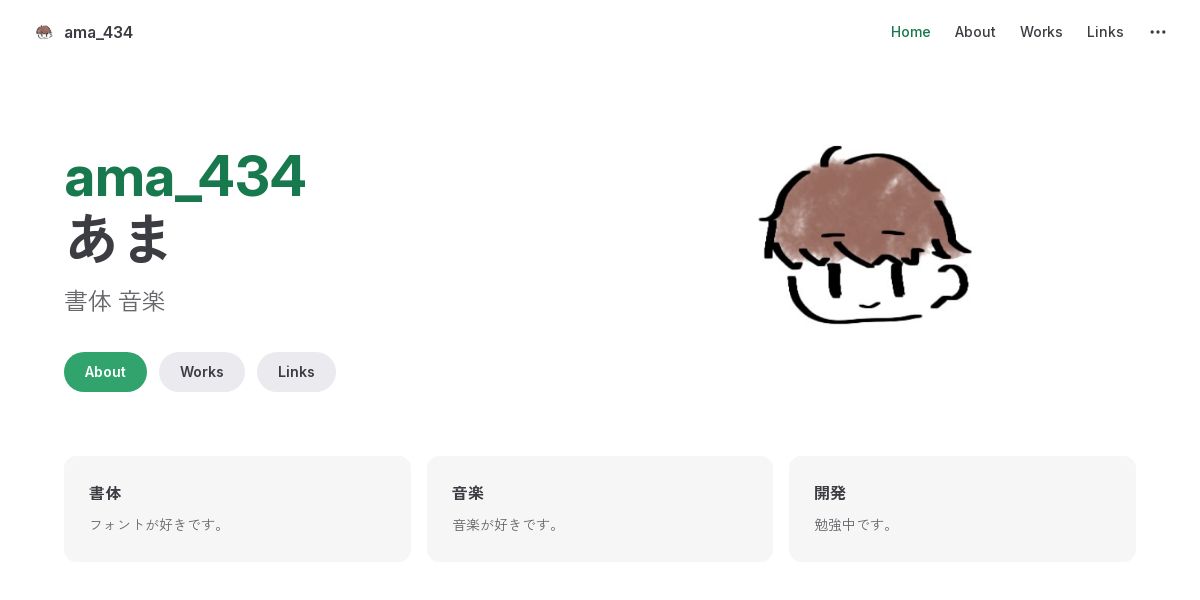Open About from the top navigation
1200x600 pixels.
click(975, 32)
